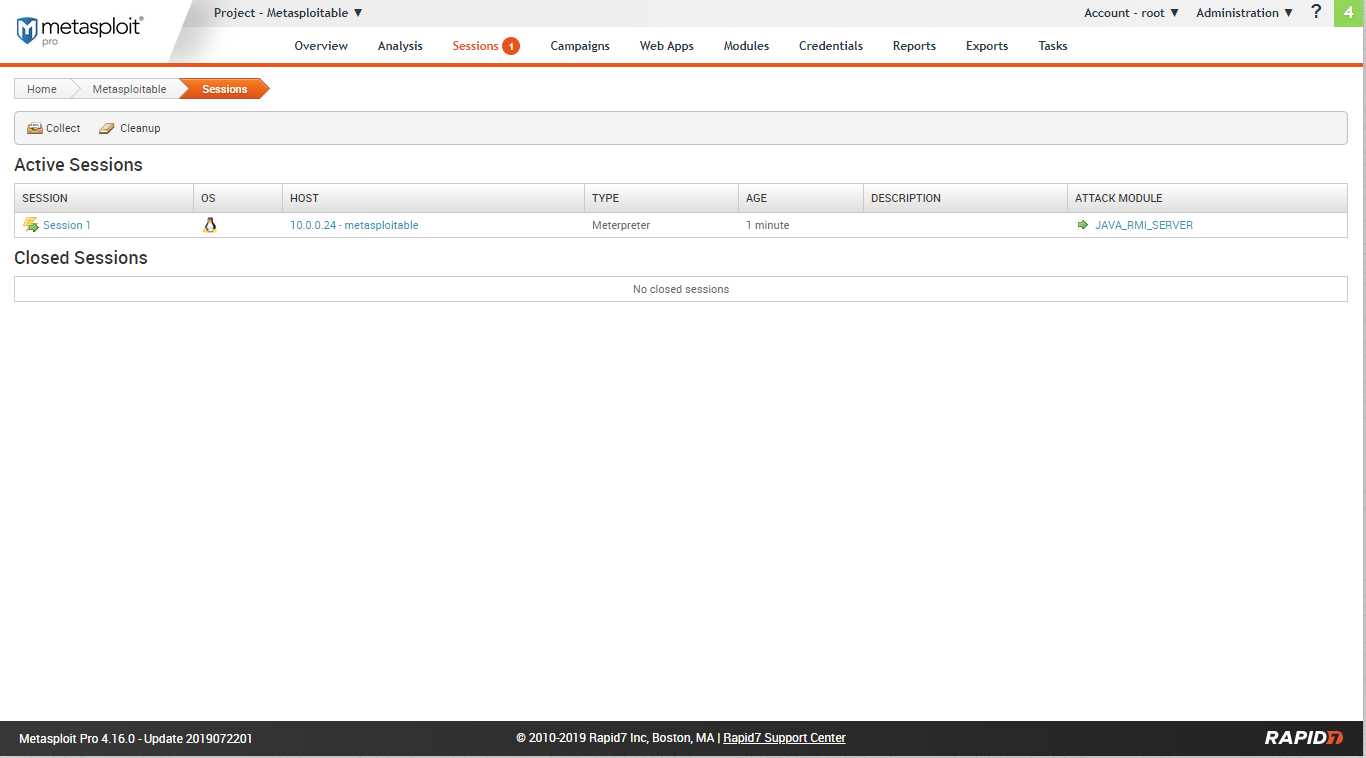Open the Overview tab

tap(321, 46)
